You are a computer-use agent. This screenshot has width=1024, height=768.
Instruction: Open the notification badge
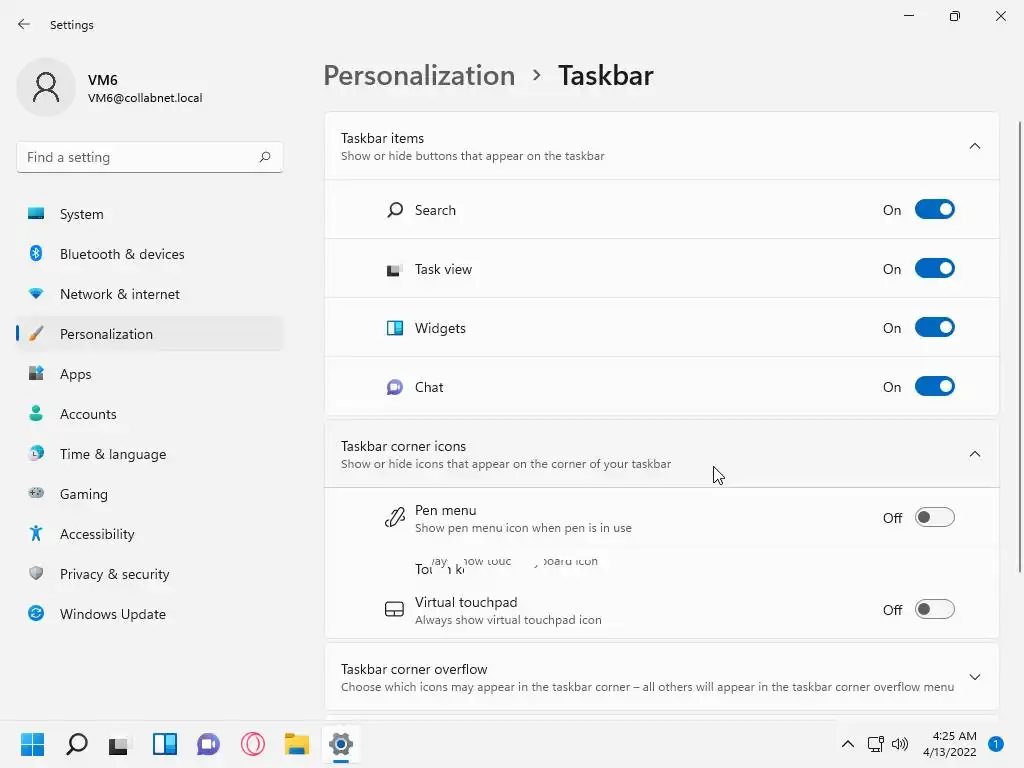click(x=996, y=744)
